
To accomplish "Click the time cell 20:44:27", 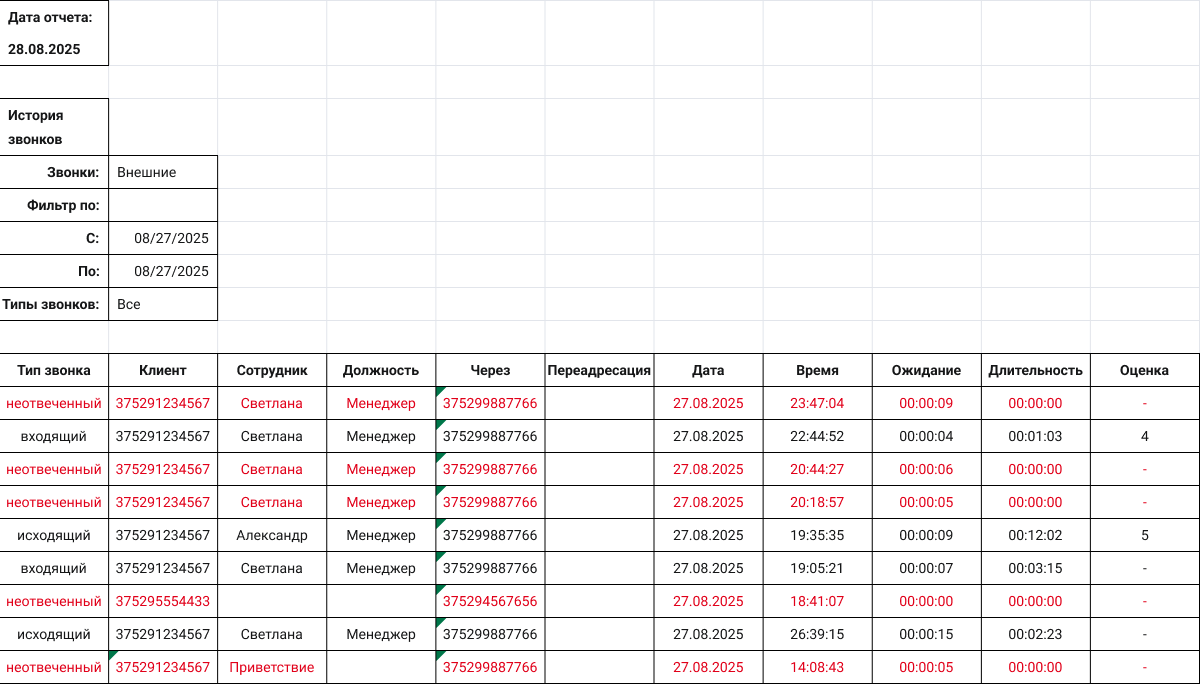I will point(817,469).
